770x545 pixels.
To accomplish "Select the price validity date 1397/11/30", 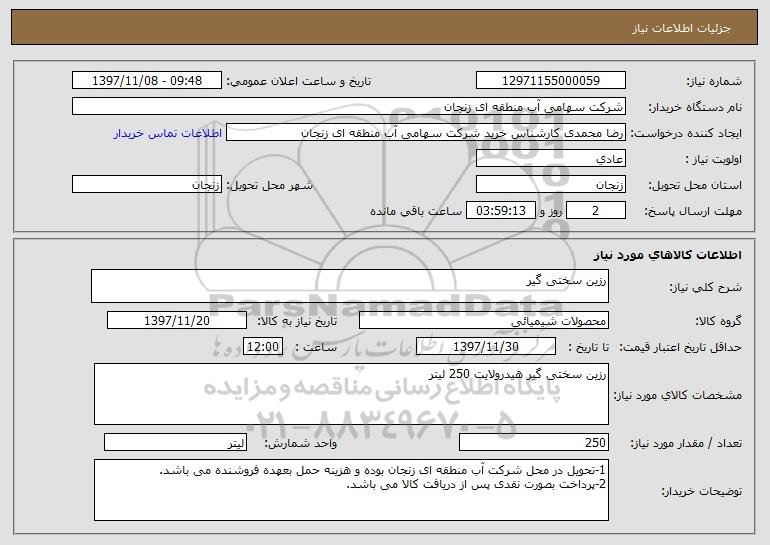I will pos(486,347).
